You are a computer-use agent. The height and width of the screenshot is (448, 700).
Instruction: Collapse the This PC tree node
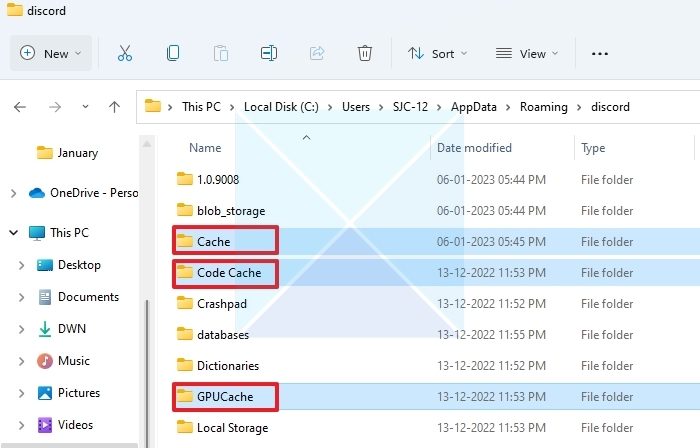pyautogui.click(x=13, y=232)
